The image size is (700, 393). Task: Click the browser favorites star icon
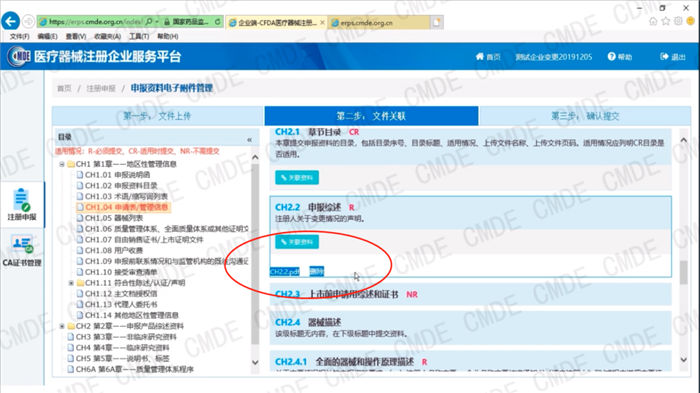(666, 21)
